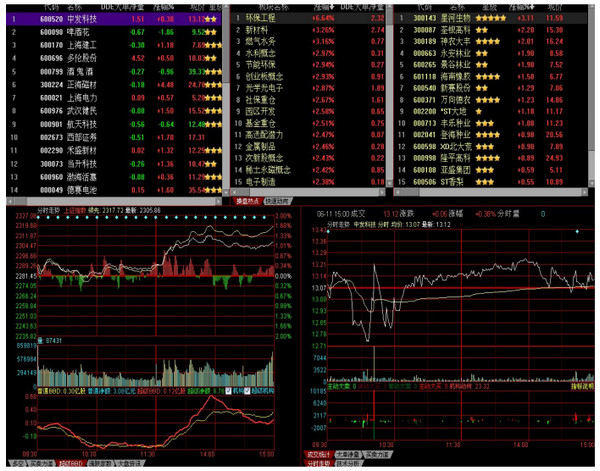The width and height of the screenshot is (600, 471).
Task: Select stock 300087 荃银高科 in right list
Action: click(x=491, y=30)
